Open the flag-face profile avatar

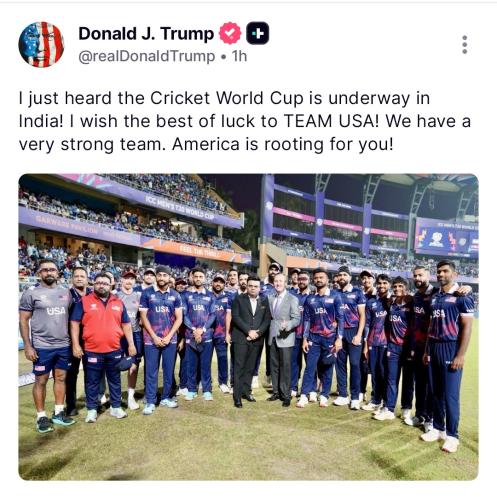coord(41,45)
